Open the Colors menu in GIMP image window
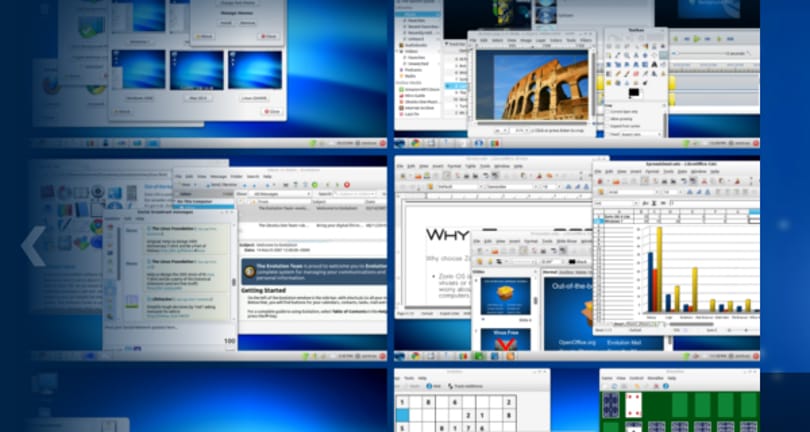 point(555,40)
